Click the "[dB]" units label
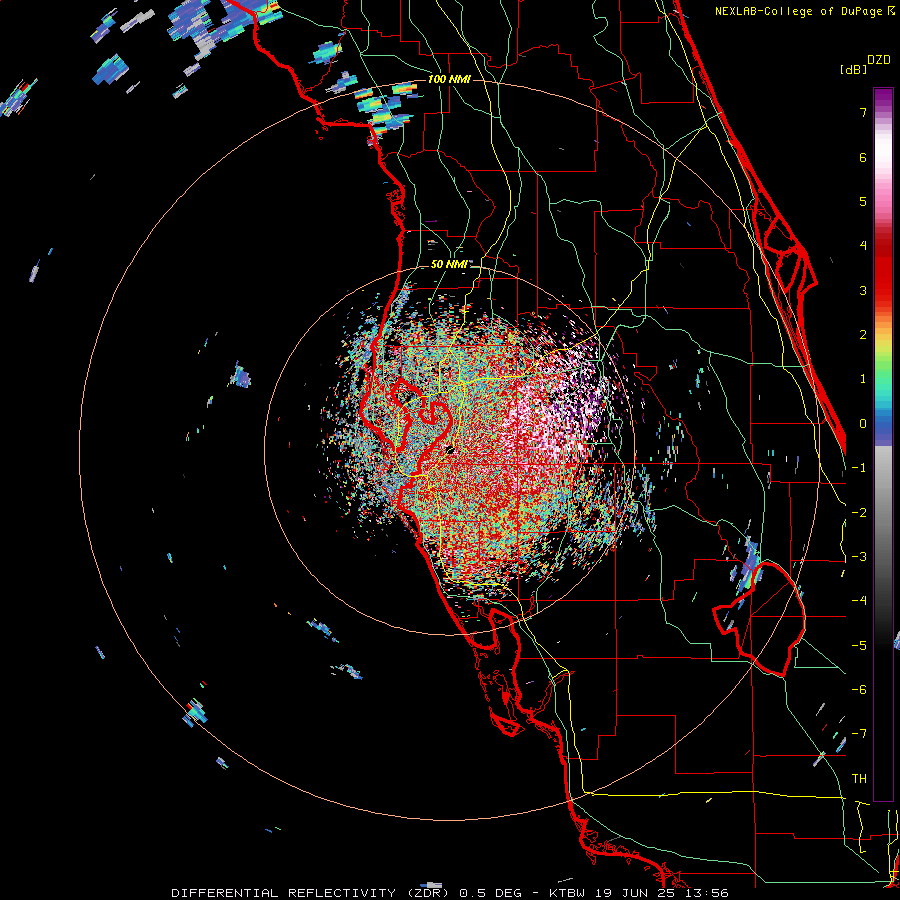The width and height of the screenshot is (900, 900). pos(853,69)
